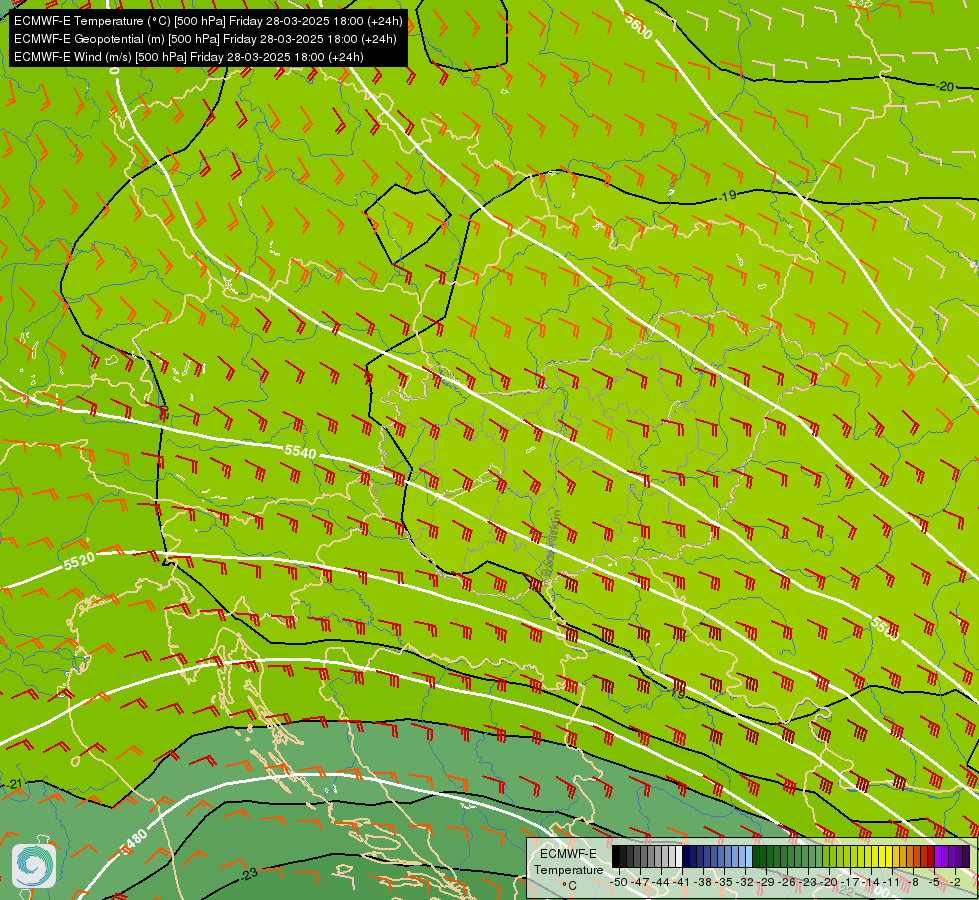Click the -21 isotherm label at left edge
Viewport: 979px width, 900px height.
point(13,784)
